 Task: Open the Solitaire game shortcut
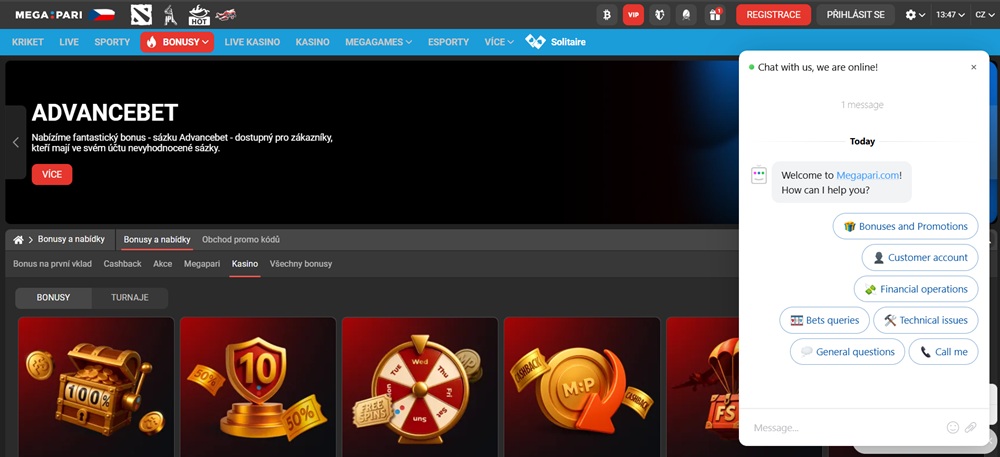[x=556, y=42]
